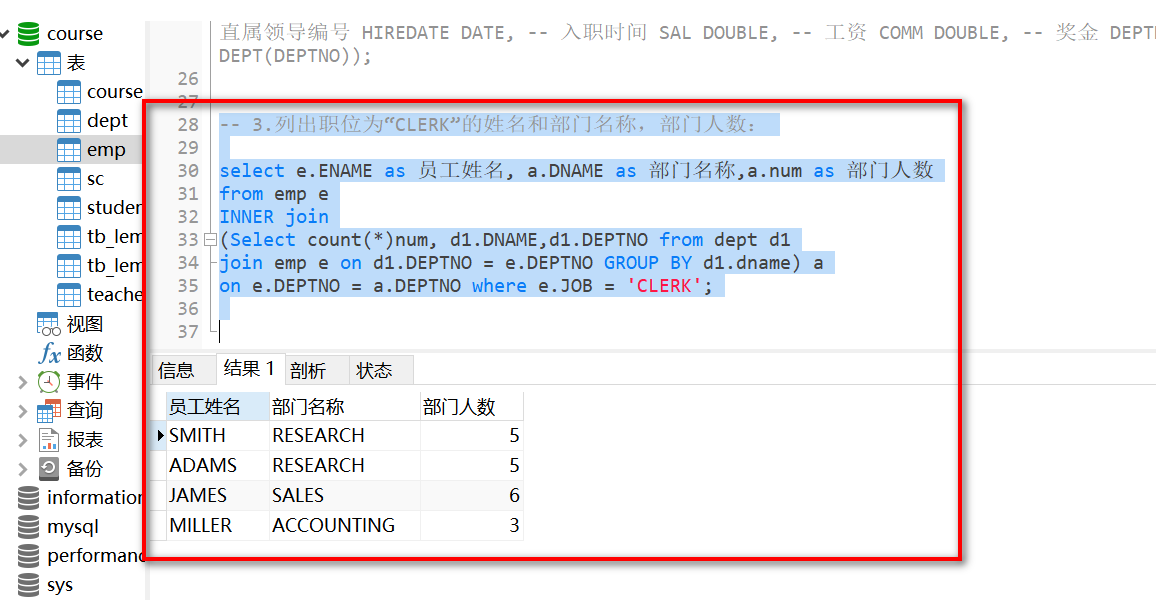The image size is (1156, 600).
Task: Collapse the 表 (Tables) tree node
Action: coord(23,63)
